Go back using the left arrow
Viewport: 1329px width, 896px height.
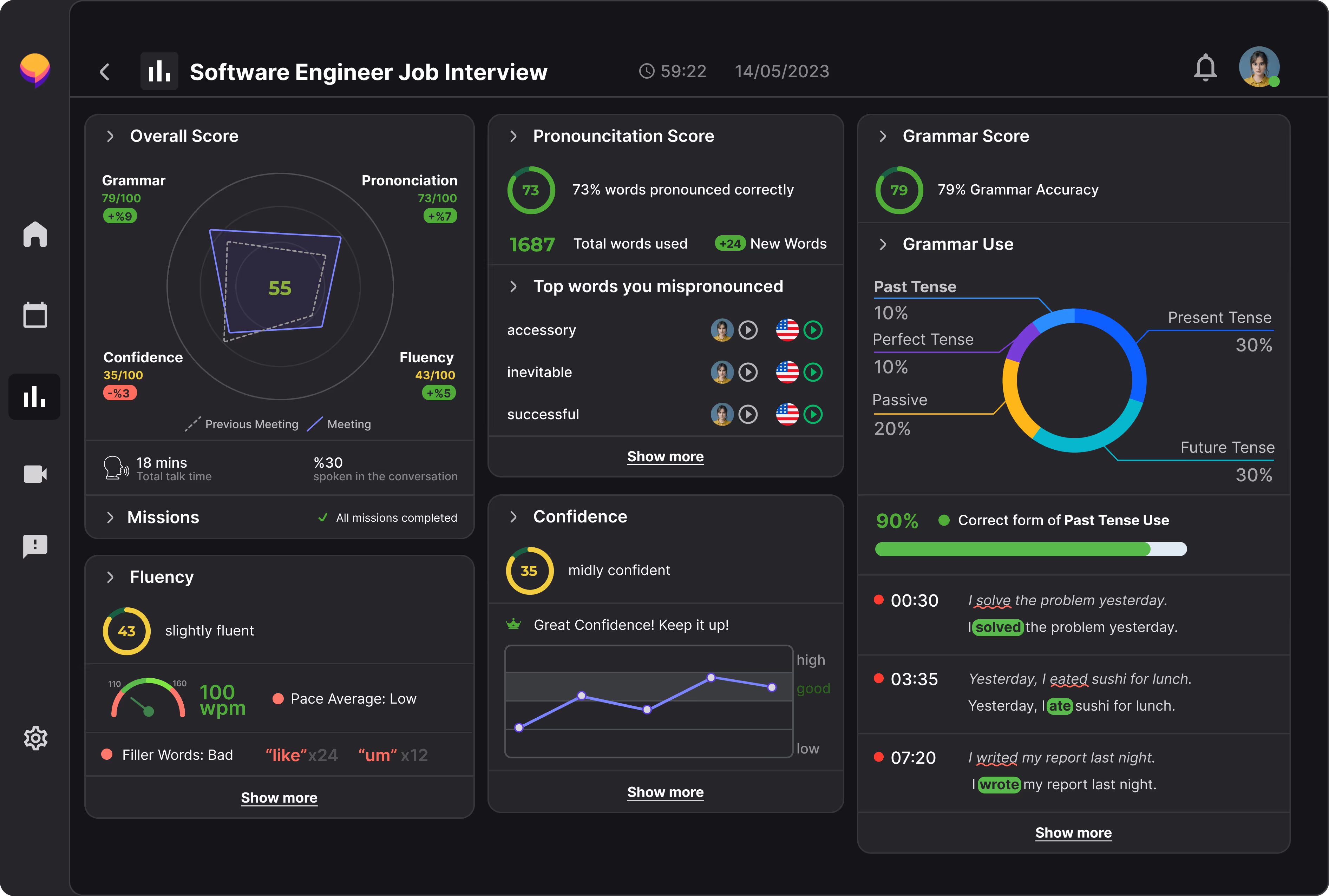coord(105,72)
